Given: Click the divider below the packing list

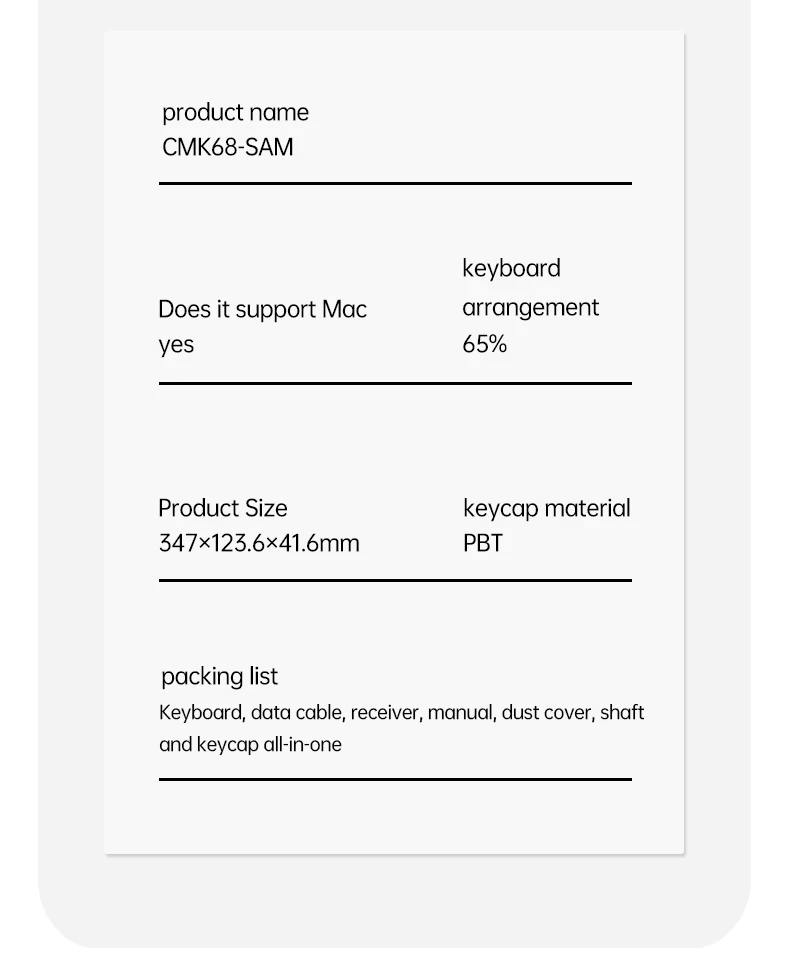Looking at the screenshot, I should [395, 779].
